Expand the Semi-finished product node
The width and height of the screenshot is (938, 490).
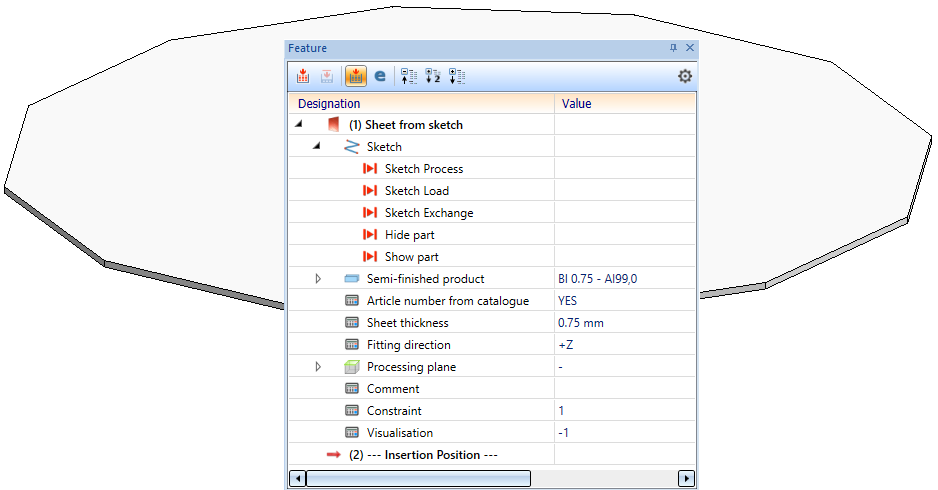[x=318, y=279]
